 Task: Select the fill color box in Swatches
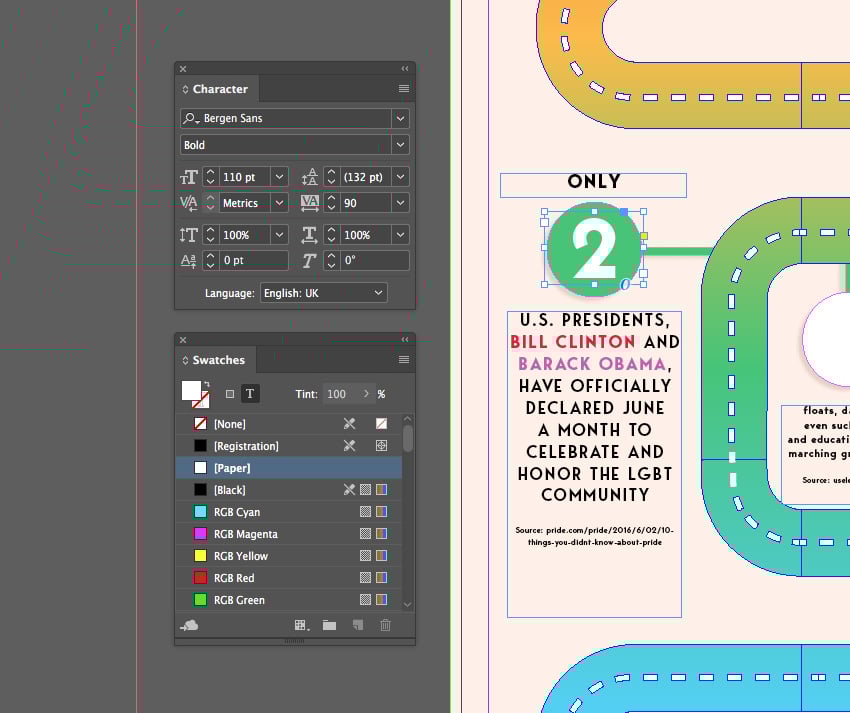[191, 391]
